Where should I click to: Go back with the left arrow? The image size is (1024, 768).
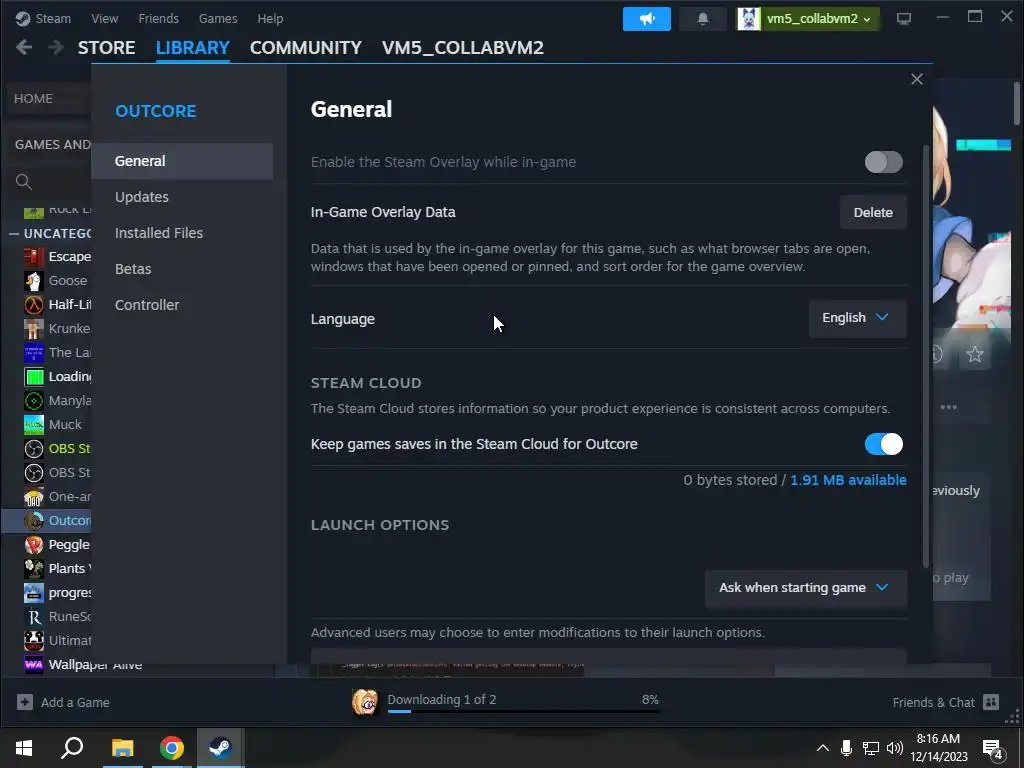[x=24, y=47]
